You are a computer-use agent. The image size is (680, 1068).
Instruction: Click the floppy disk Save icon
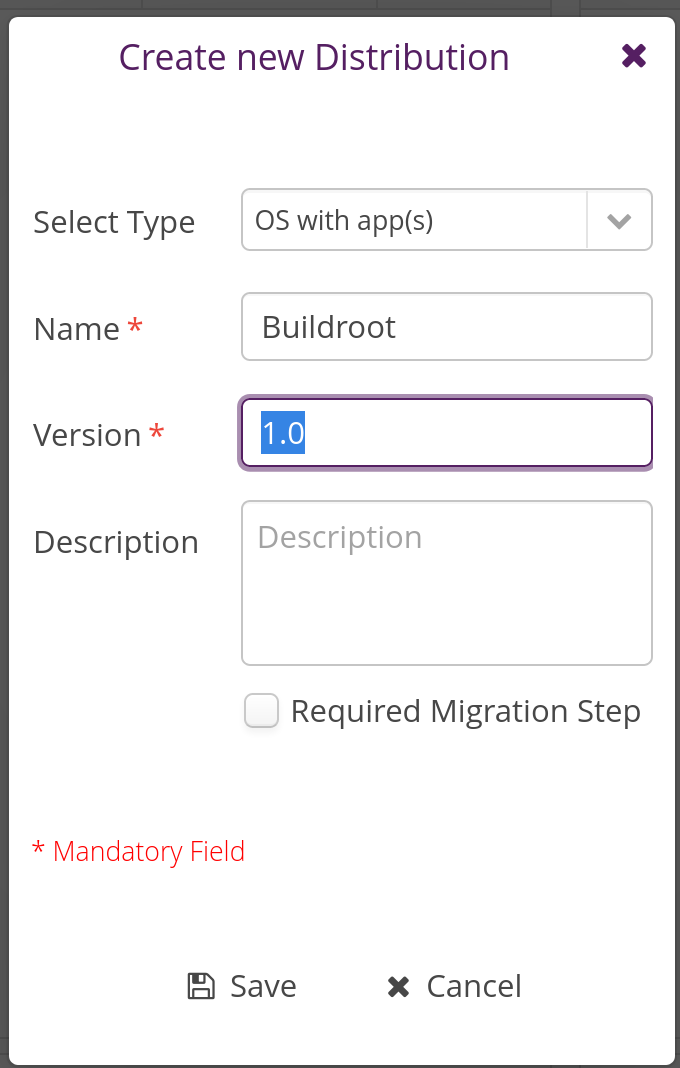tap(201, 986)
